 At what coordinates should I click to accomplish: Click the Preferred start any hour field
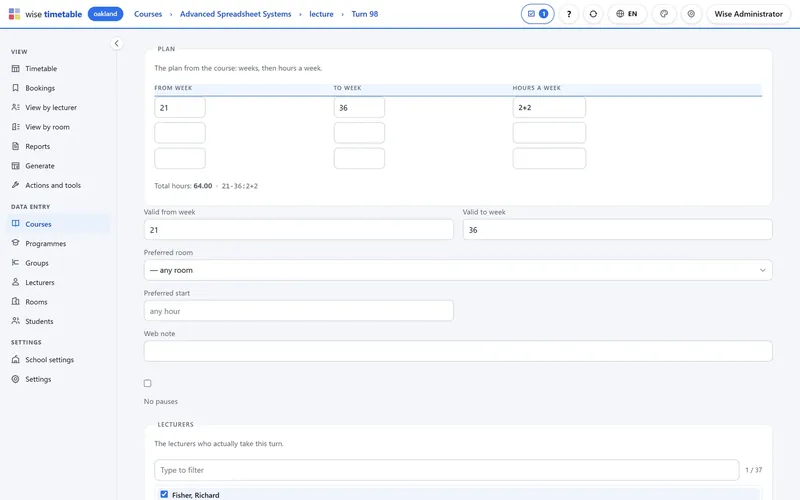[298, 311]
